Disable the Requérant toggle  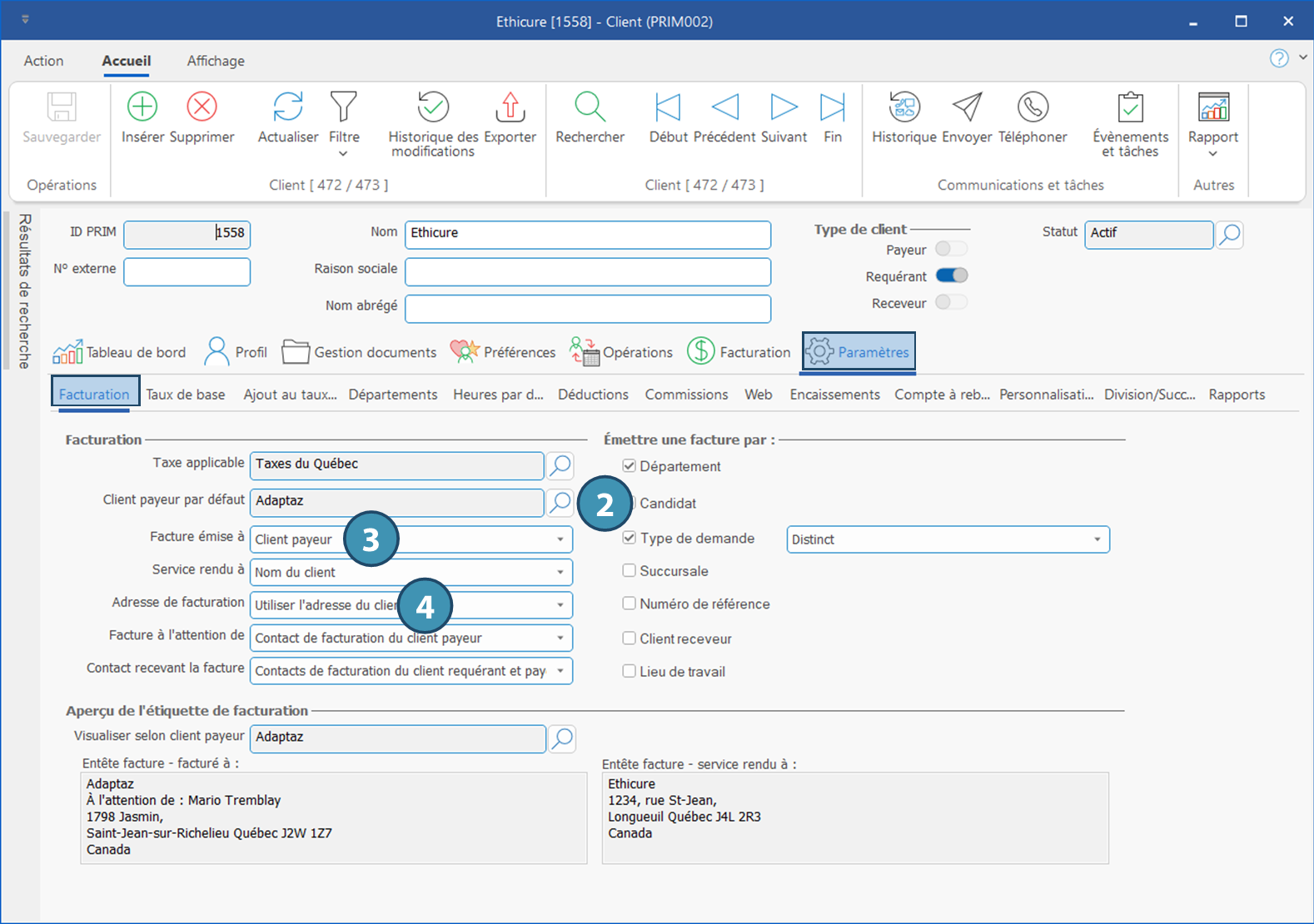click(x=951, y=276)
